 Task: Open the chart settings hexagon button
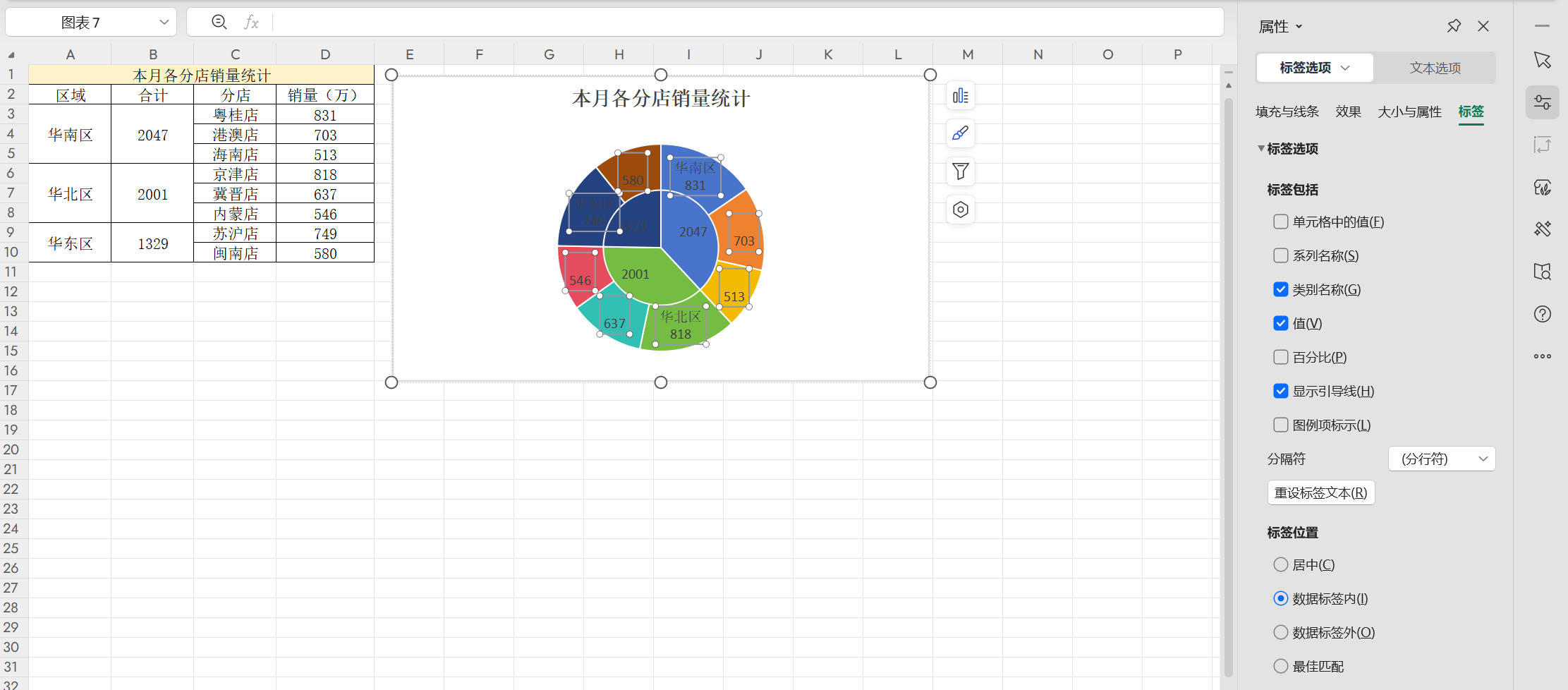tap(960, 210)
